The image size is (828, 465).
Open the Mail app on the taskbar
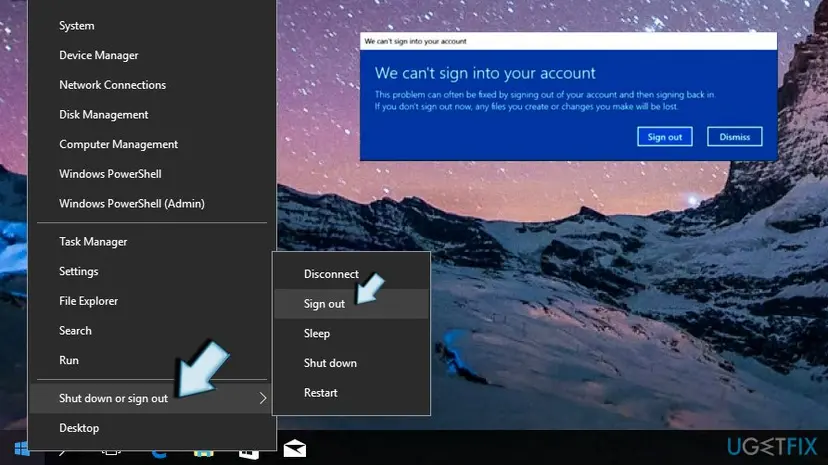[295, 449]
